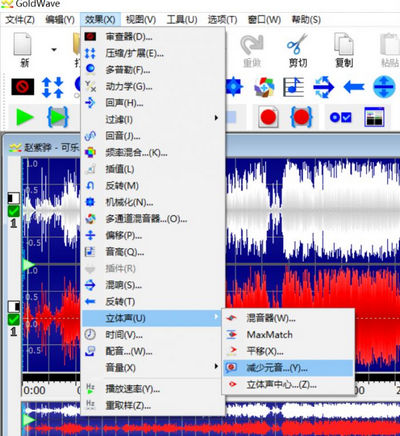The width and height of the screenshot is (400, 436).
Task: Toggle the green checkbox for red channel
Action: pos(14,320)
